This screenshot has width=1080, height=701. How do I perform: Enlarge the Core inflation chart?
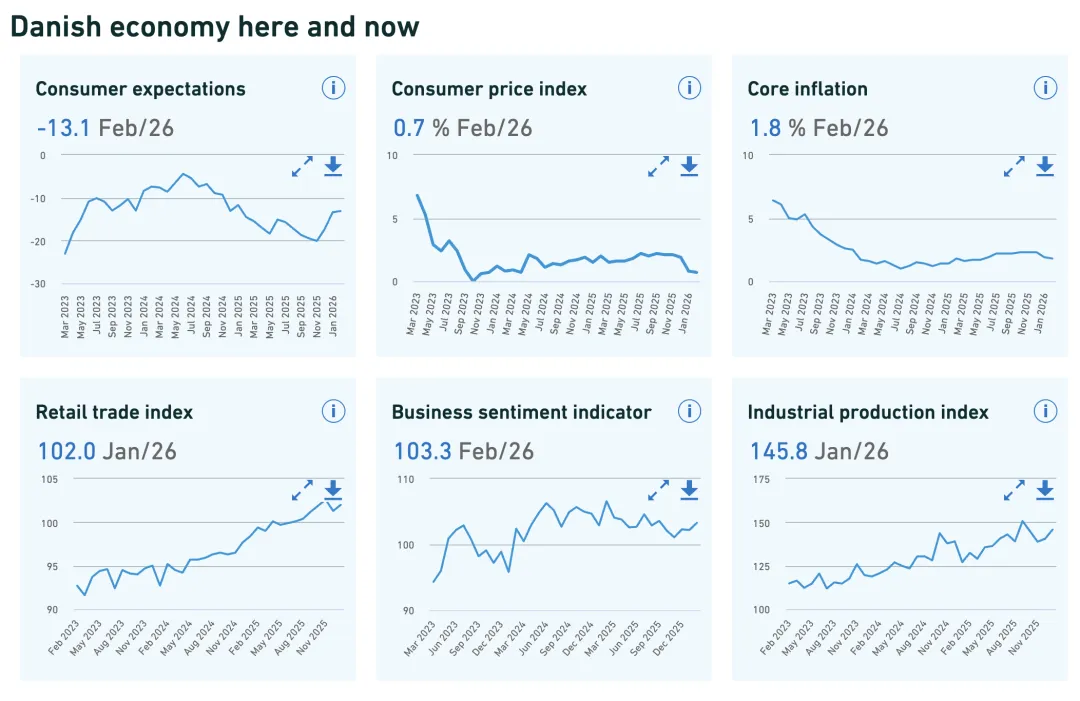[x=1014, y=166]
